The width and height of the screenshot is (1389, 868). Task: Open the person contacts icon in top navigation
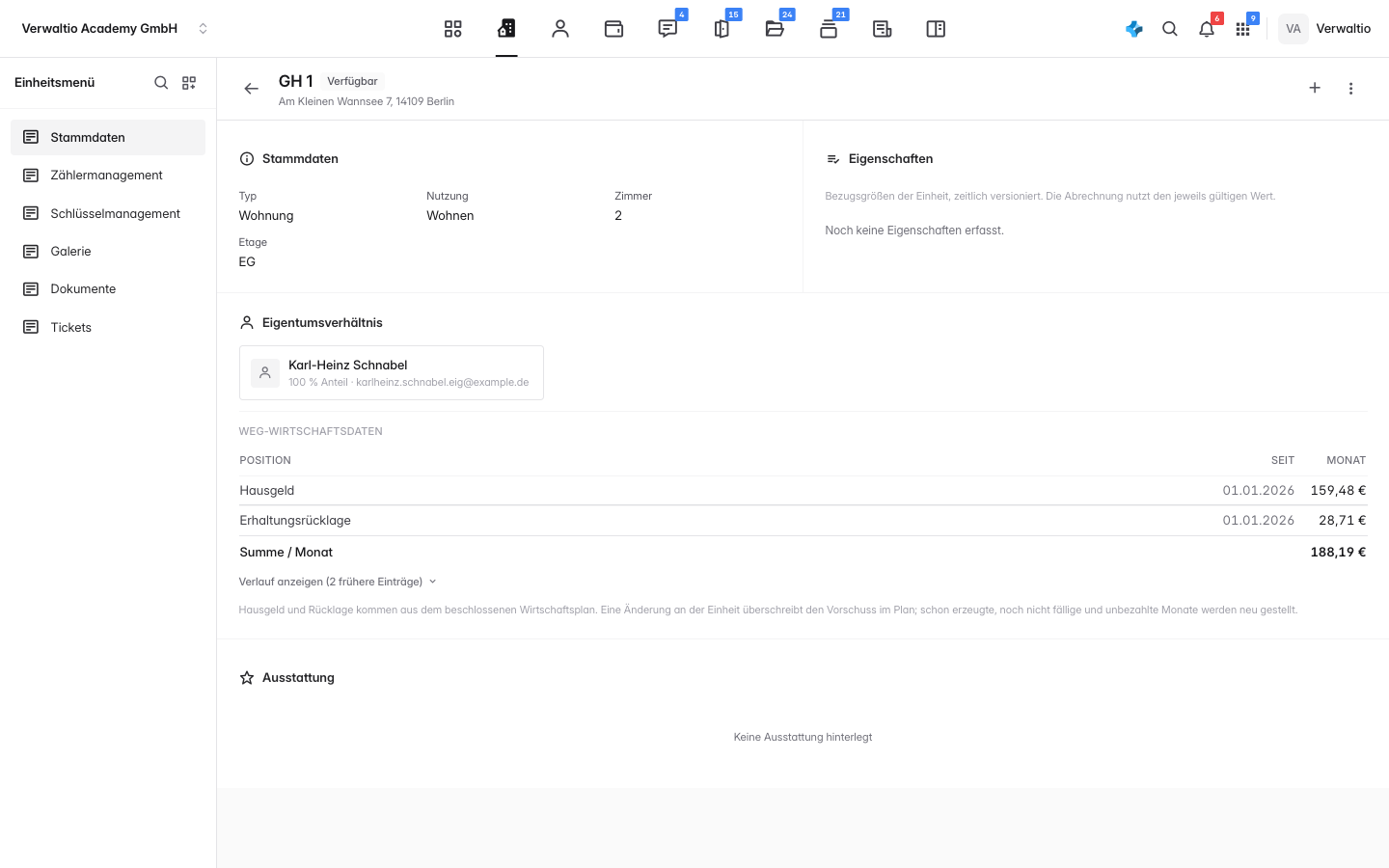click(560, 29)
